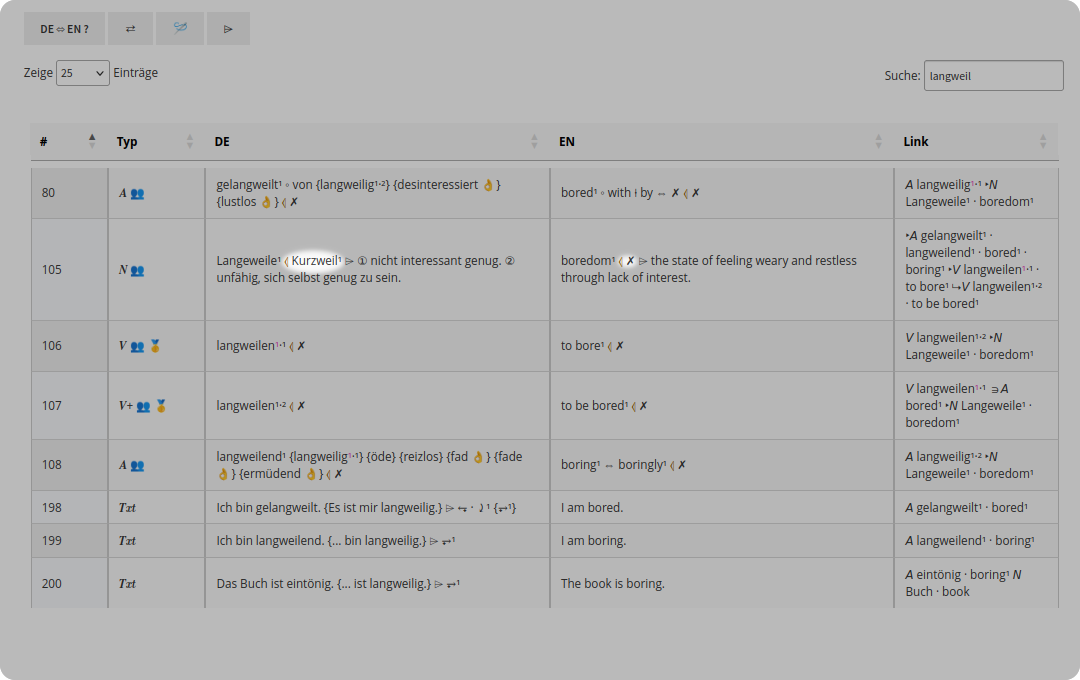Click 'I am boring.' translation cell
The width and height of the screenshot is (1080, 680).
coord(722,541)
